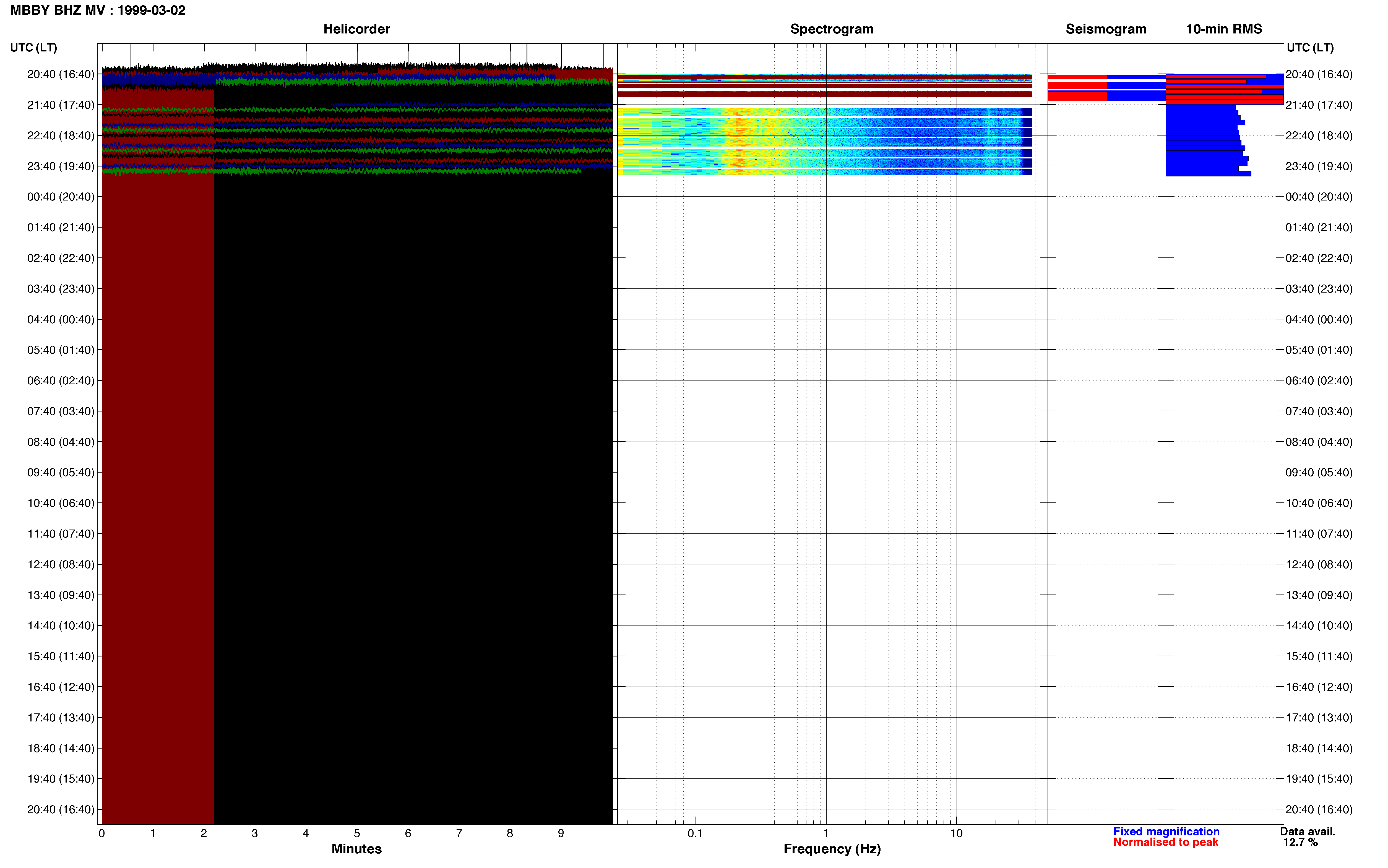Click left time label 05:40 (01:40)
The height and width of the screenshot is (868, 1388).
[60, 350]
